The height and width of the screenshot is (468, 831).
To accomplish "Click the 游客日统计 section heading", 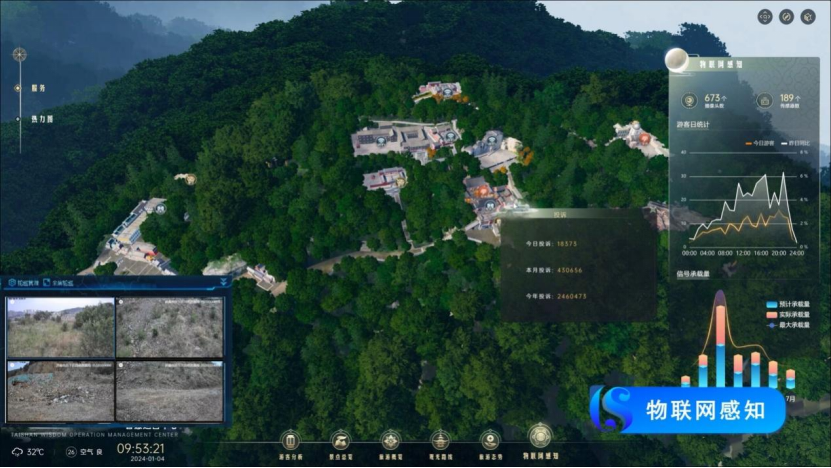I will pos(693,125).
